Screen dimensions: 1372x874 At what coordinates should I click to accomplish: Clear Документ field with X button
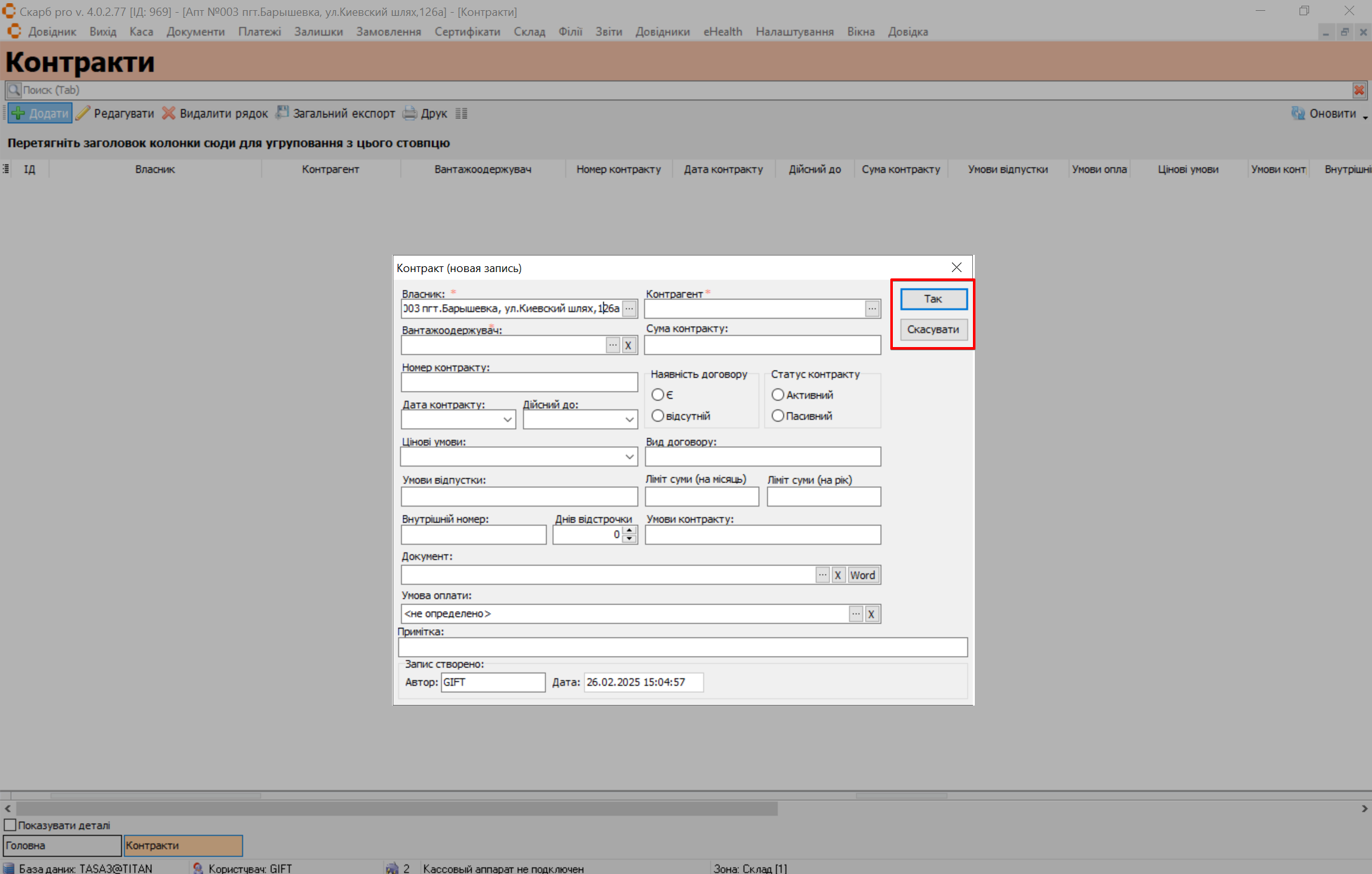838,575
